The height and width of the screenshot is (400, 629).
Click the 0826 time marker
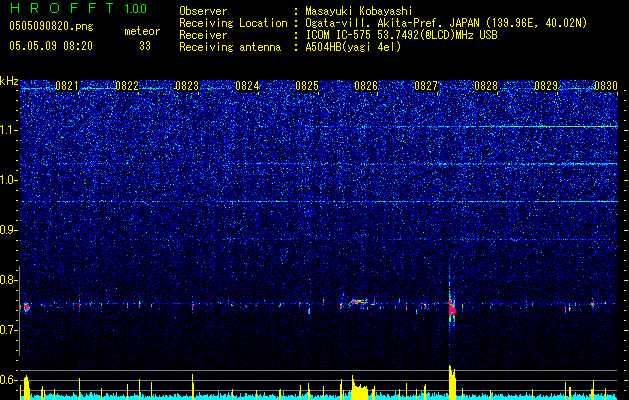366,86
